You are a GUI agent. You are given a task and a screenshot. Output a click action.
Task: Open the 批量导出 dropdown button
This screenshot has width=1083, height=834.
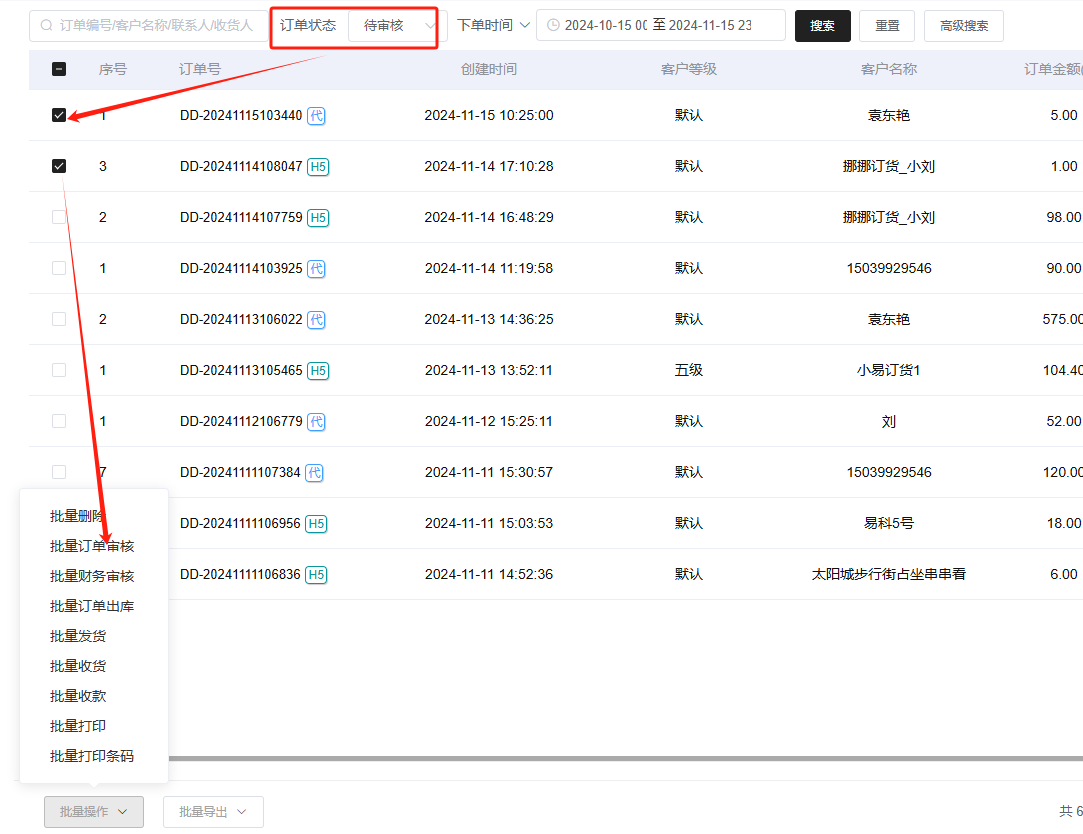click(x=213, y=812)
